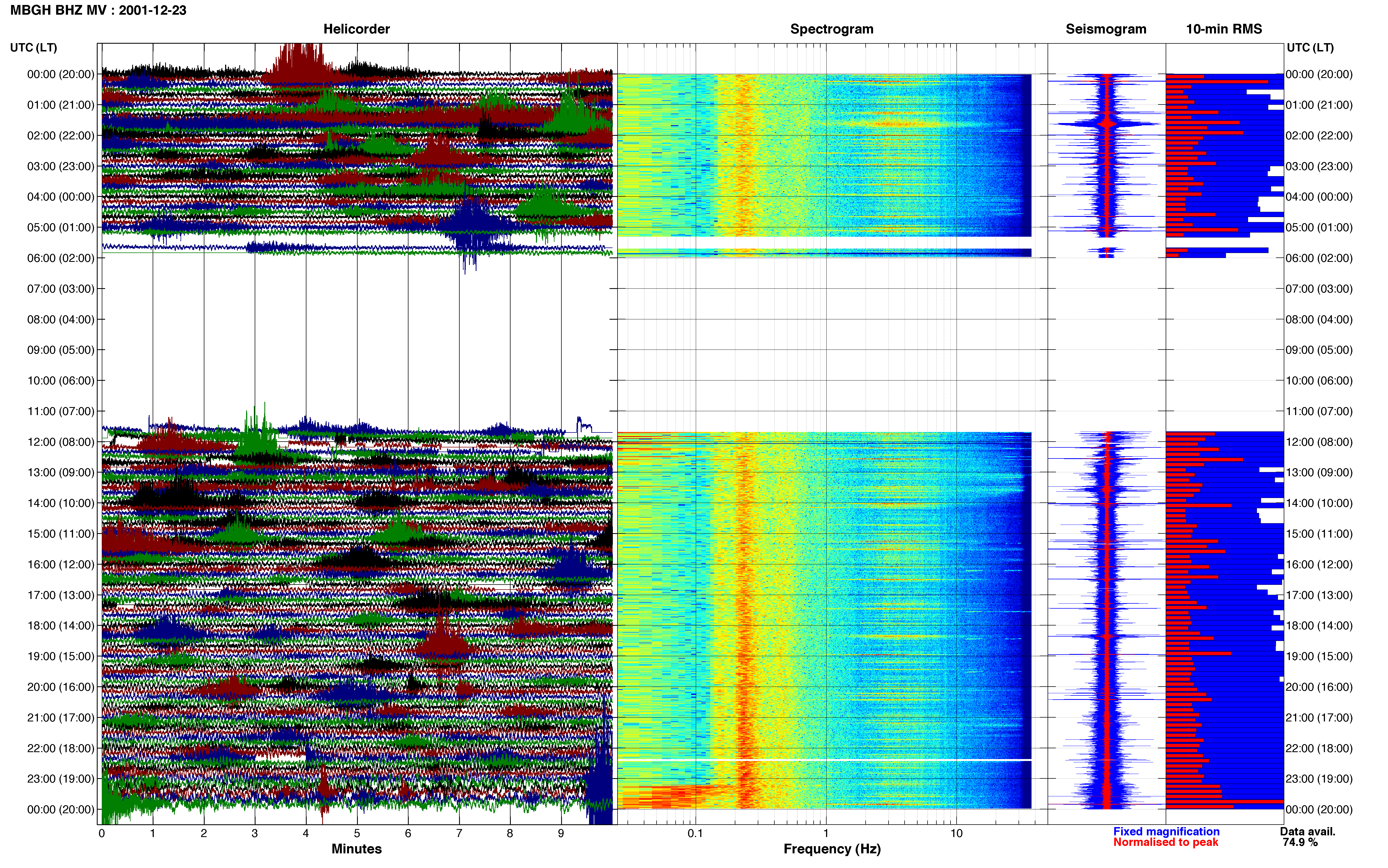
Task: Click the 'Data avail.' label
Action: 1308,831
